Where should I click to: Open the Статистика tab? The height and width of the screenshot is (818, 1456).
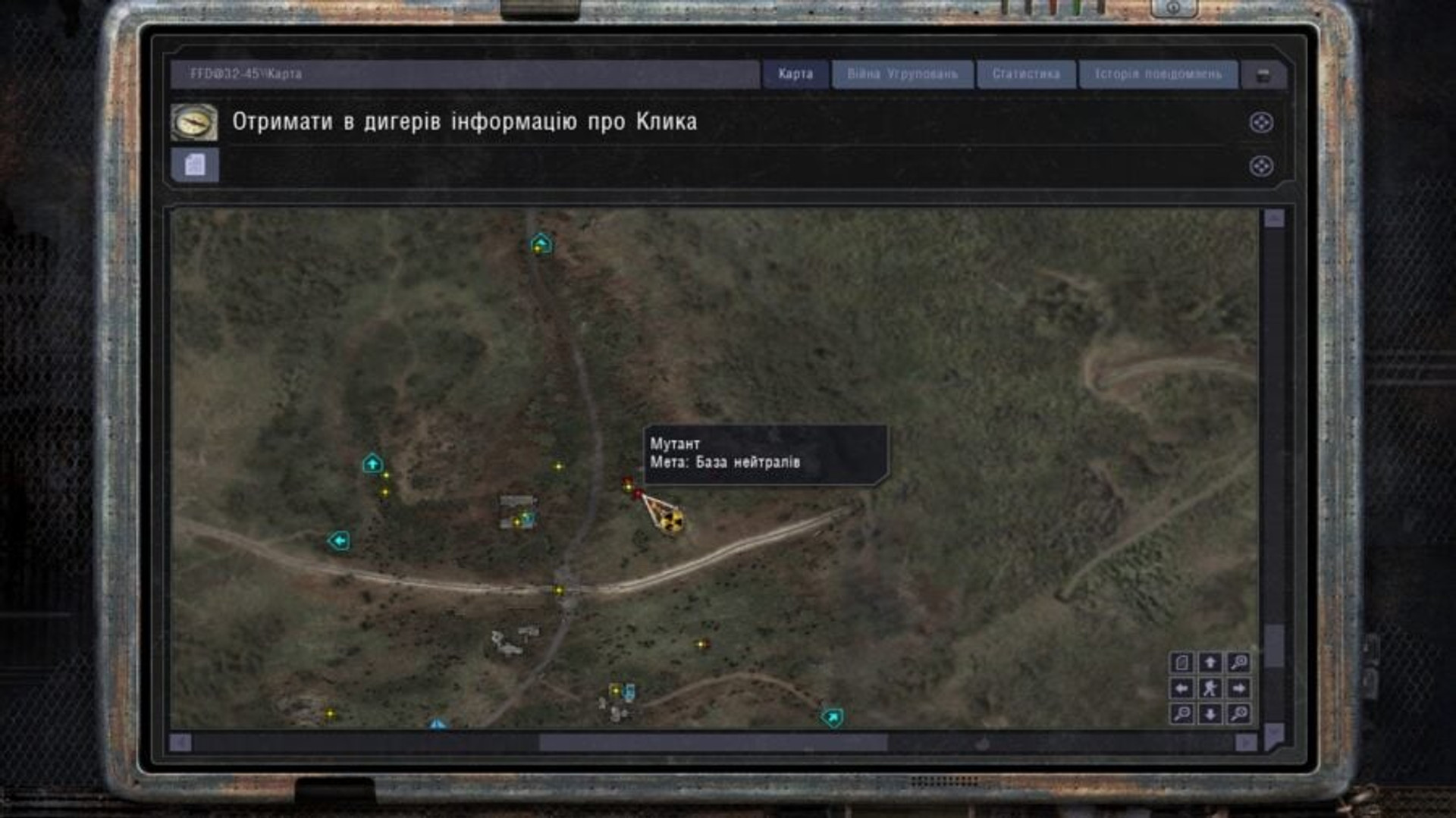pyautogui.click(x=1026, y=74)
